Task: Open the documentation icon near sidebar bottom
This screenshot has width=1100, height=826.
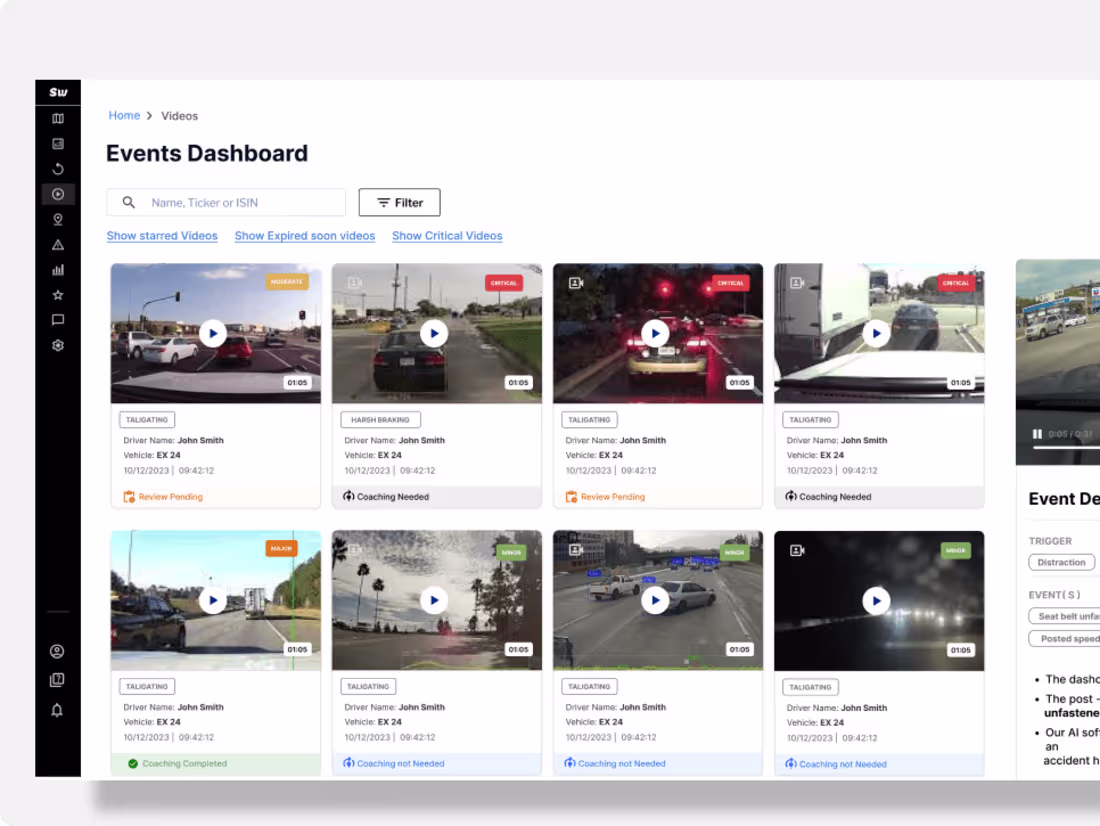Action: pyautogui.click(x=58, y=680)
